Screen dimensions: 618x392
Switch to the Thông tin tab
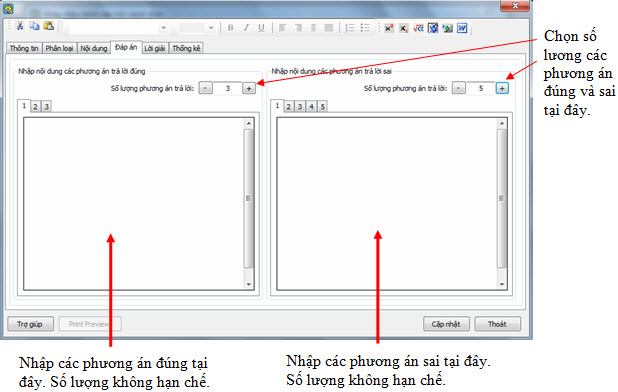(x=24, y=48)
